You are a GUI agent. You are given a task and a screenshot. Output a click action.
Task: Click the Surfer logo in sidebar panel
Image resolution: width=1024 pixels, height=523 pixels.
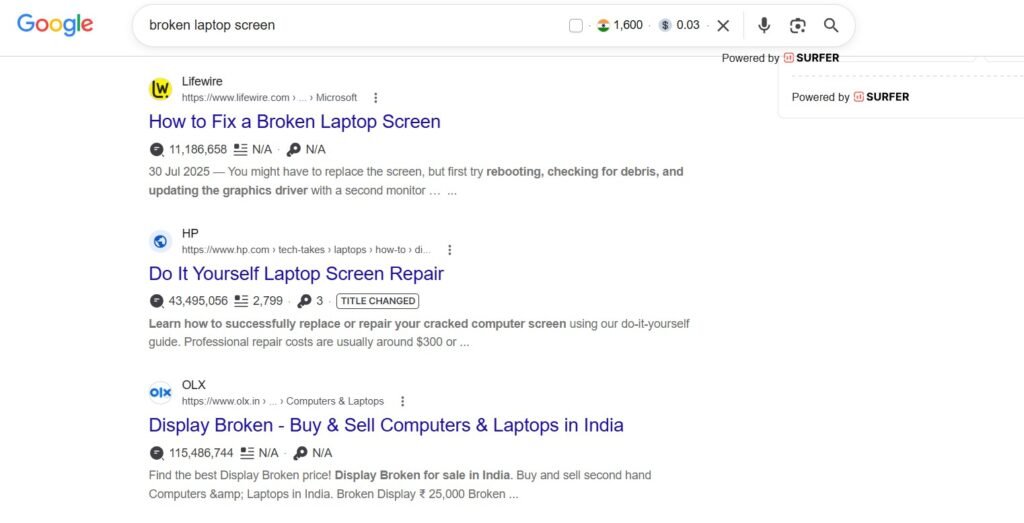click(881, 97)
